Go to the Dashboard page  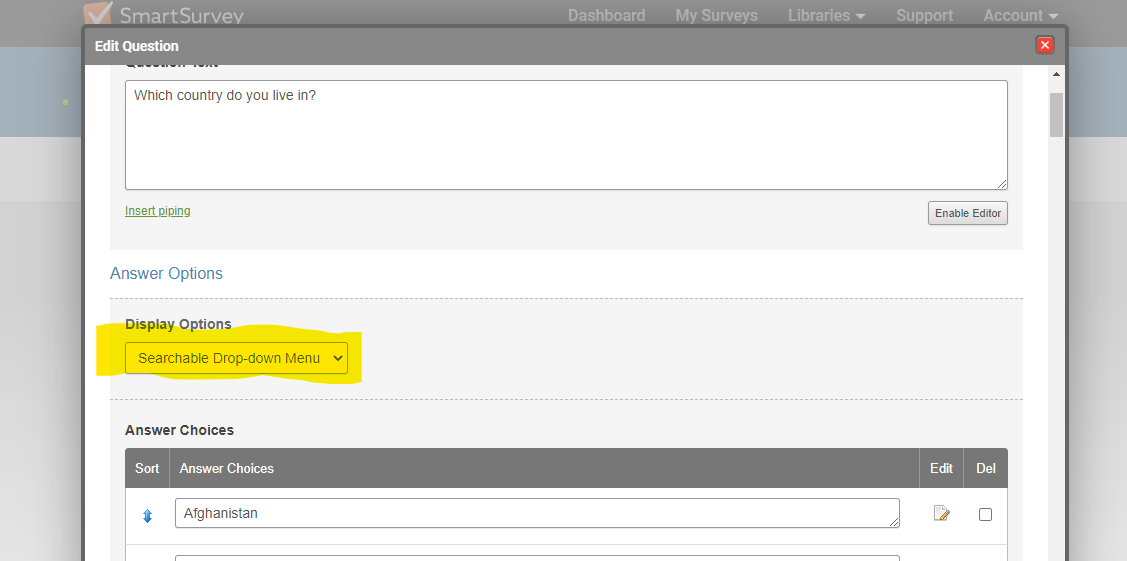point(606,15)
